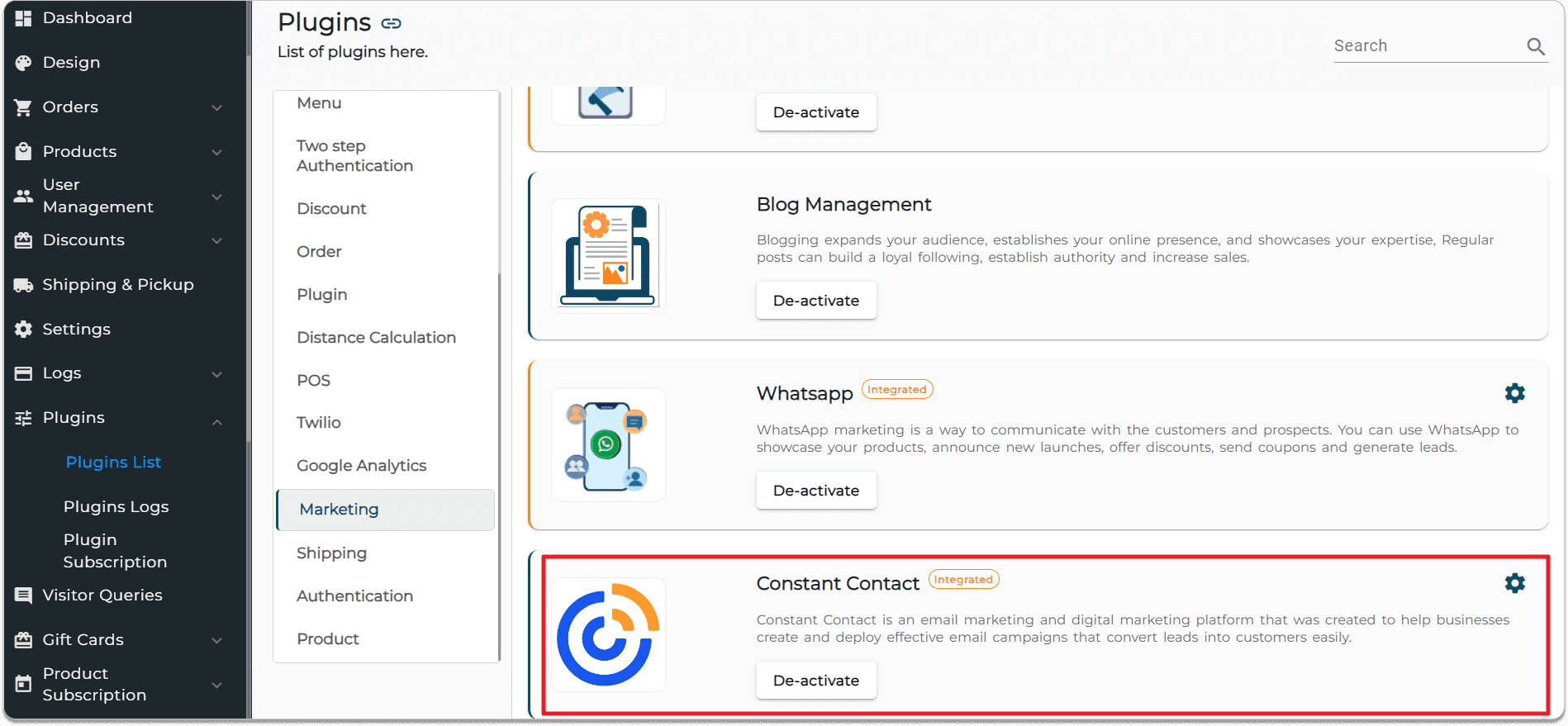1568x726 pixels.
Task: De-activate the Constant Contact plugin
Action: point(815,681)
